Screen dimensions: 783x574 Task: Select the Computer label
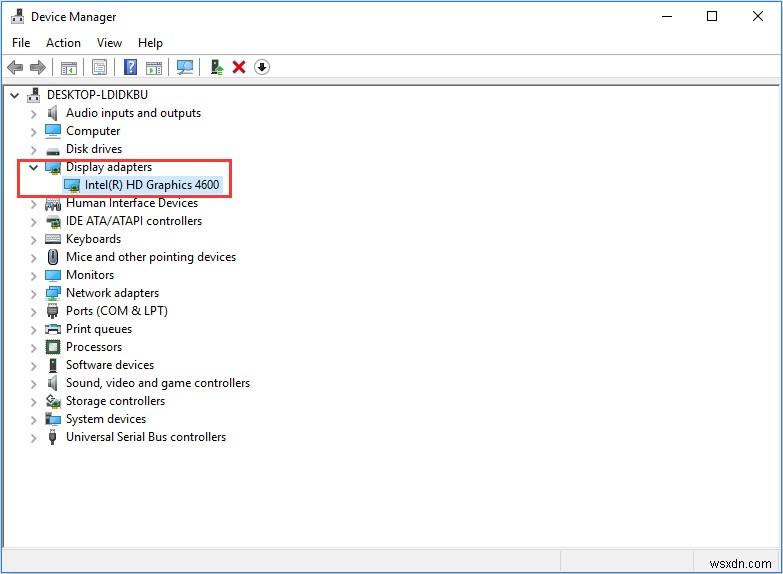click(93, 131)
